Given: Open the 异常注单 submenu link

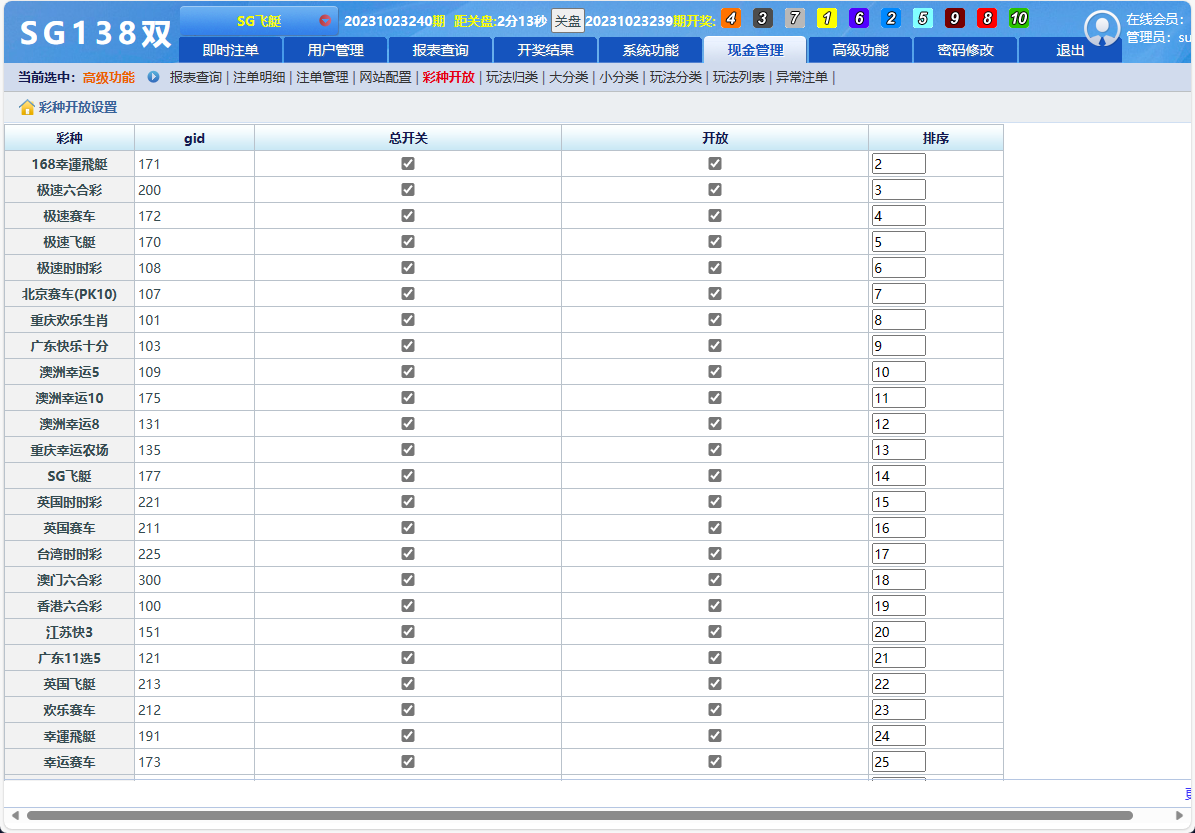Looking at the screenshot, I should coord(802,78).
